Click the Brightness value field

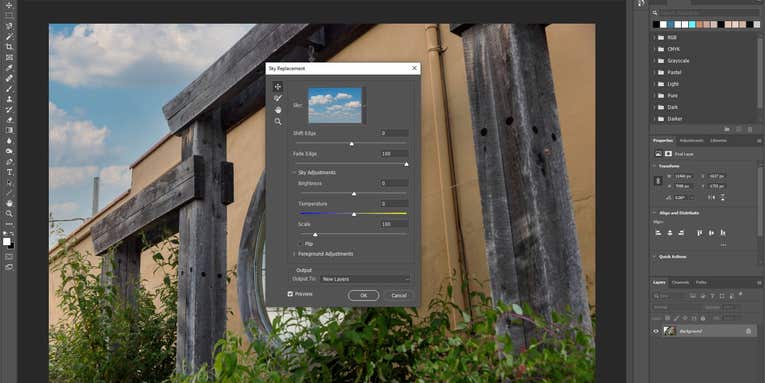[394, 183]
